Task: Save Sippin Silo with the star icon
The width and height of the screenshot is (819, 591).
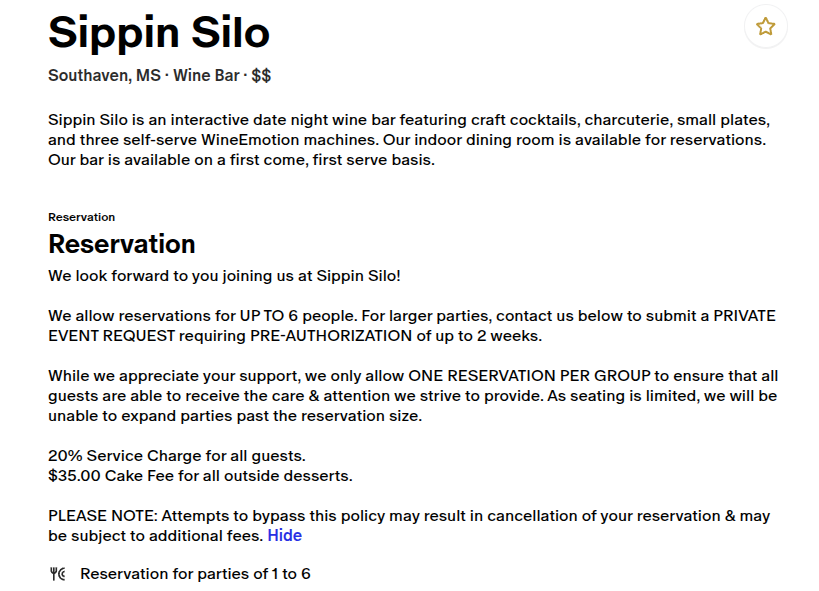Action: [x=765, y=26]
